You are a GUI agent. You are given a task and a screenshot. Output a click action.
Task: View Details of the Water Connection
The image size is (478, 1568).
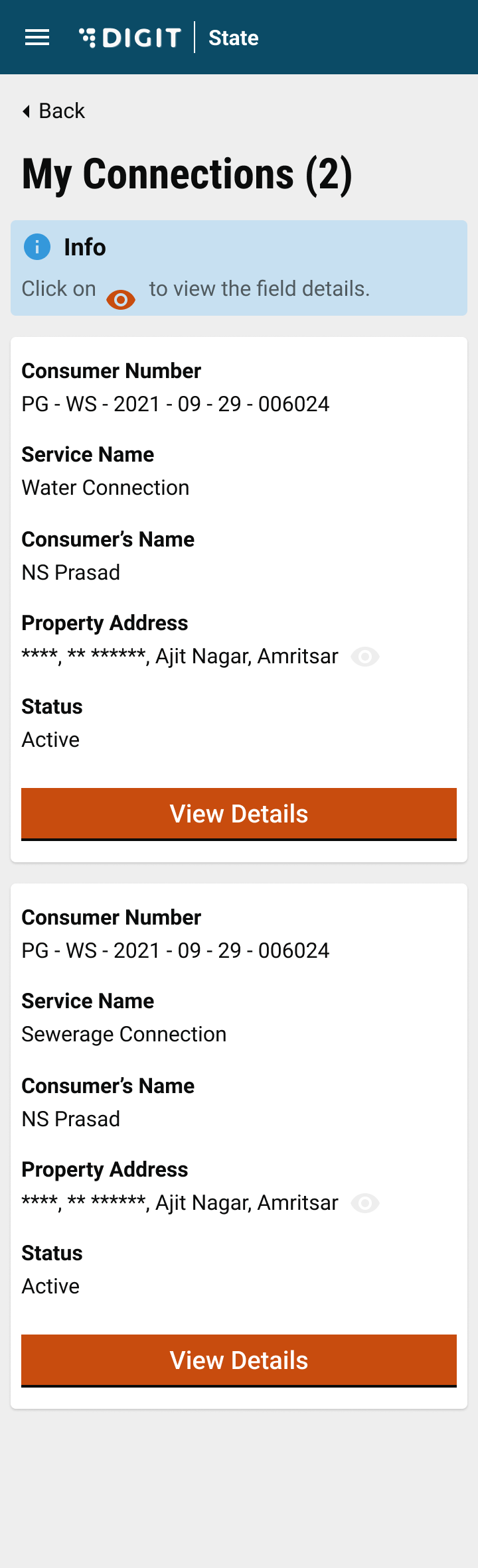pos(239,814)
